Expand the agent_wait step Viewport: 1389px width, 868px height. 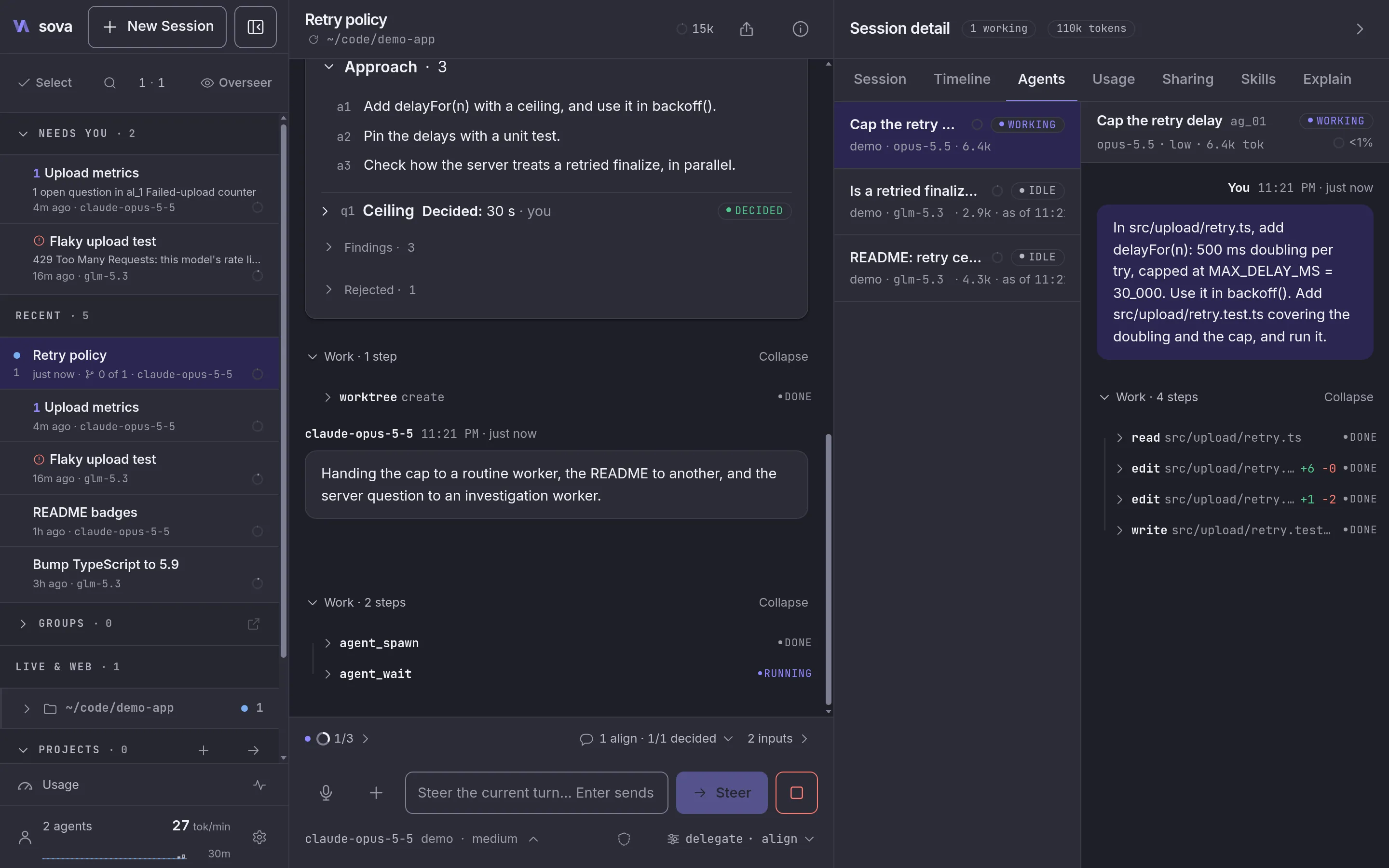click(327, 674)
